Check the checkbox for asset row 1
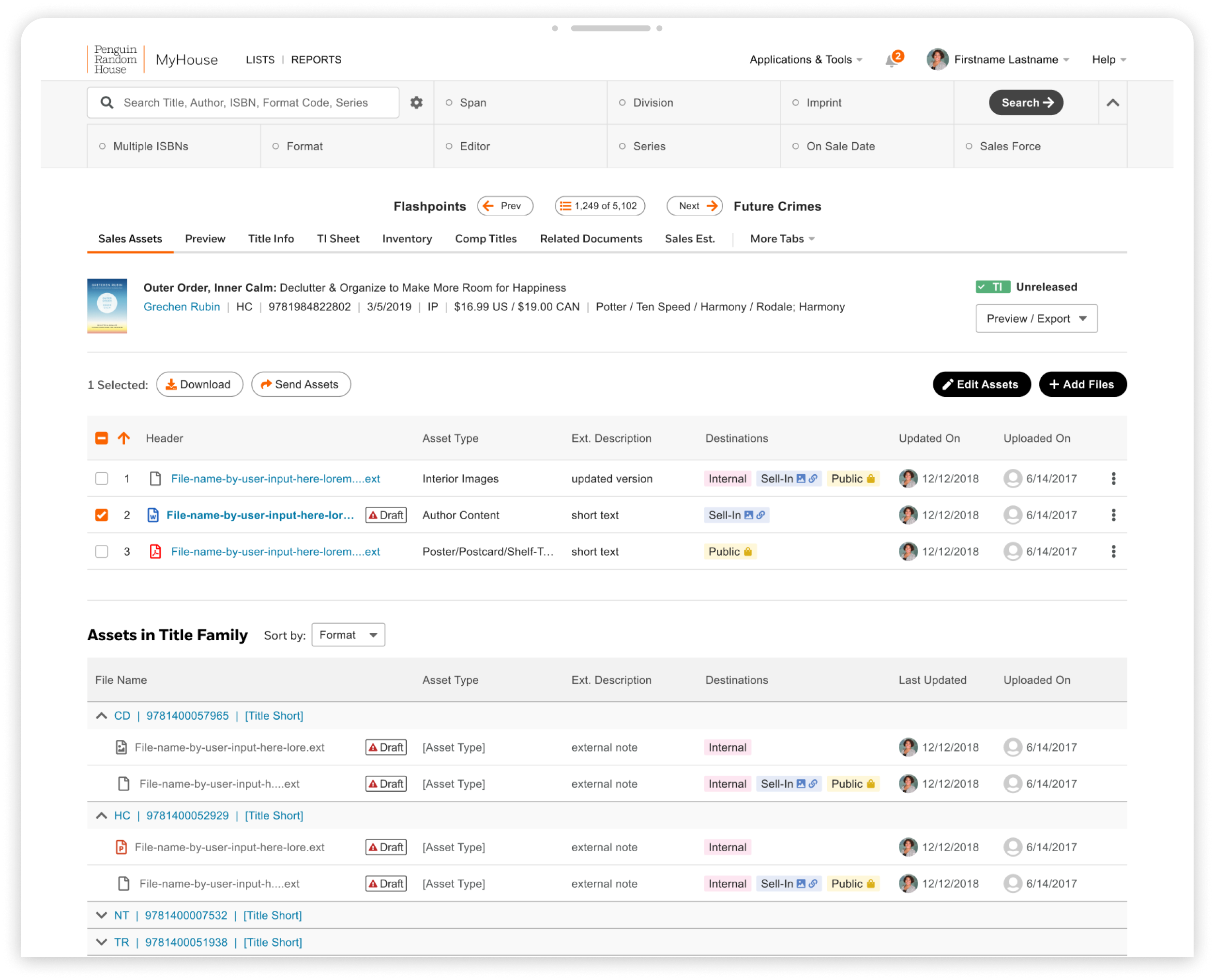 tap(102, 479)
